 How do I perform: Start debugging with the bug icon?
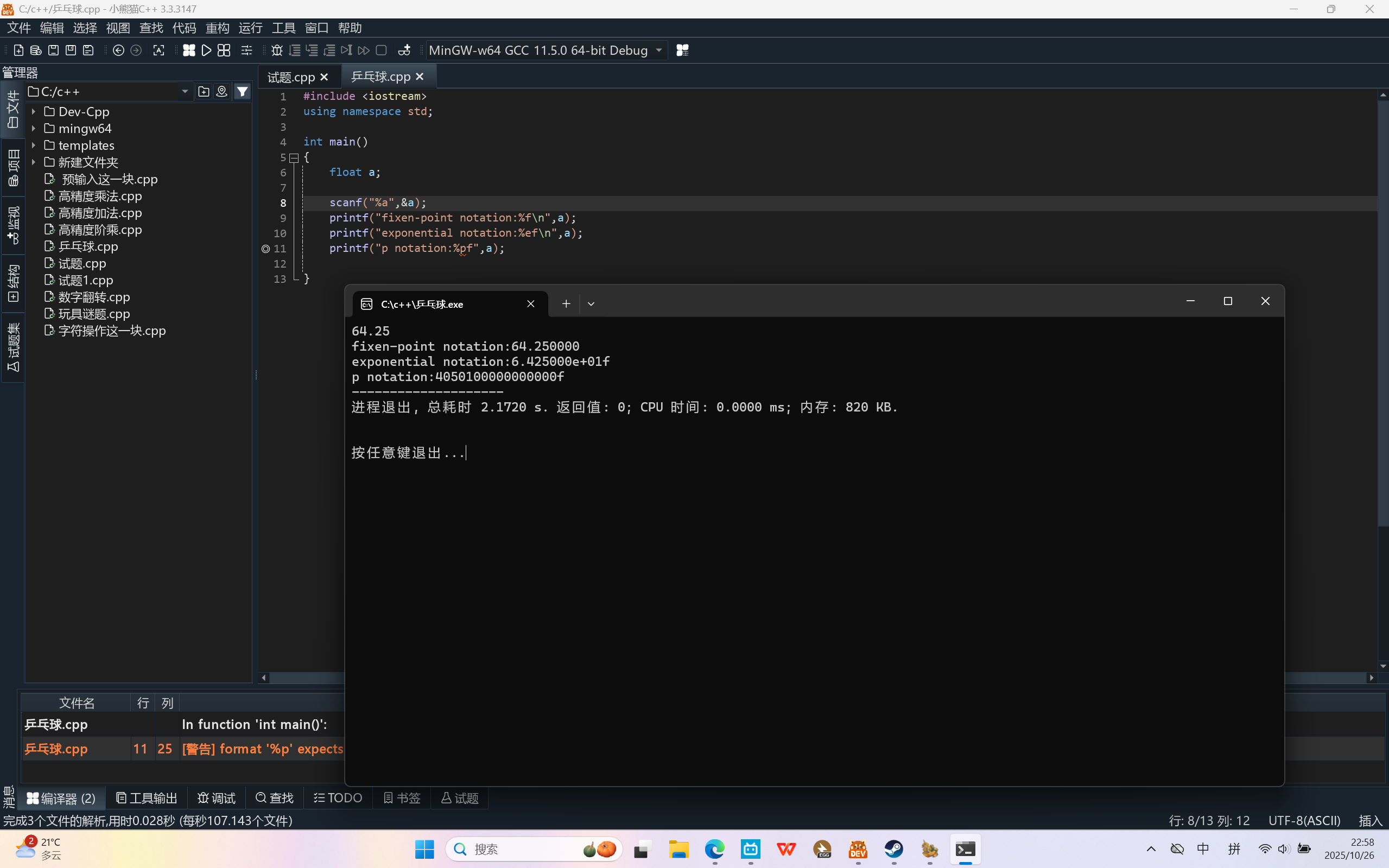coord(277,50)
